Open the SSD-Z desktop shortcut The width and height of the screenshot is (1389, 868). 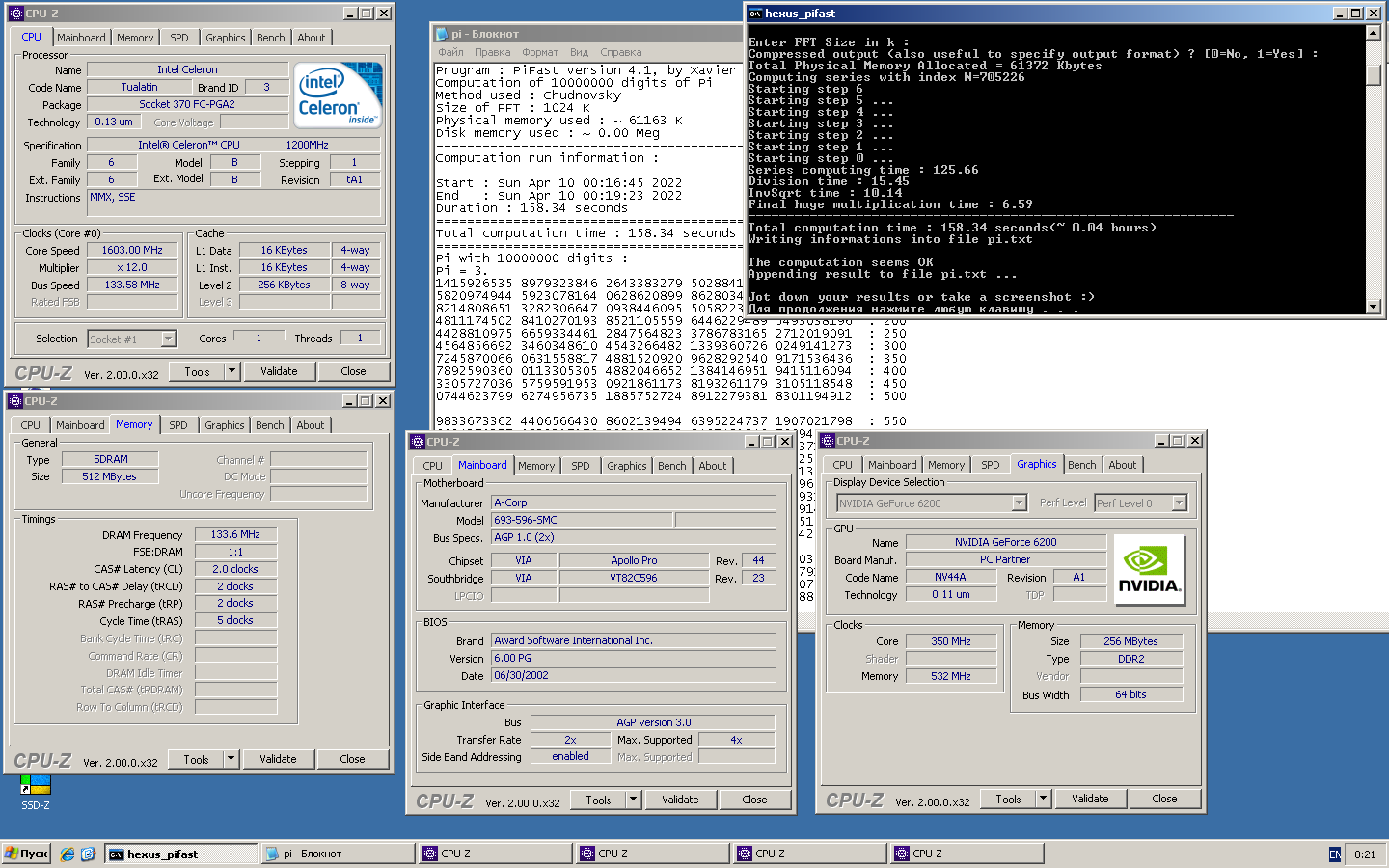[35, 791]
